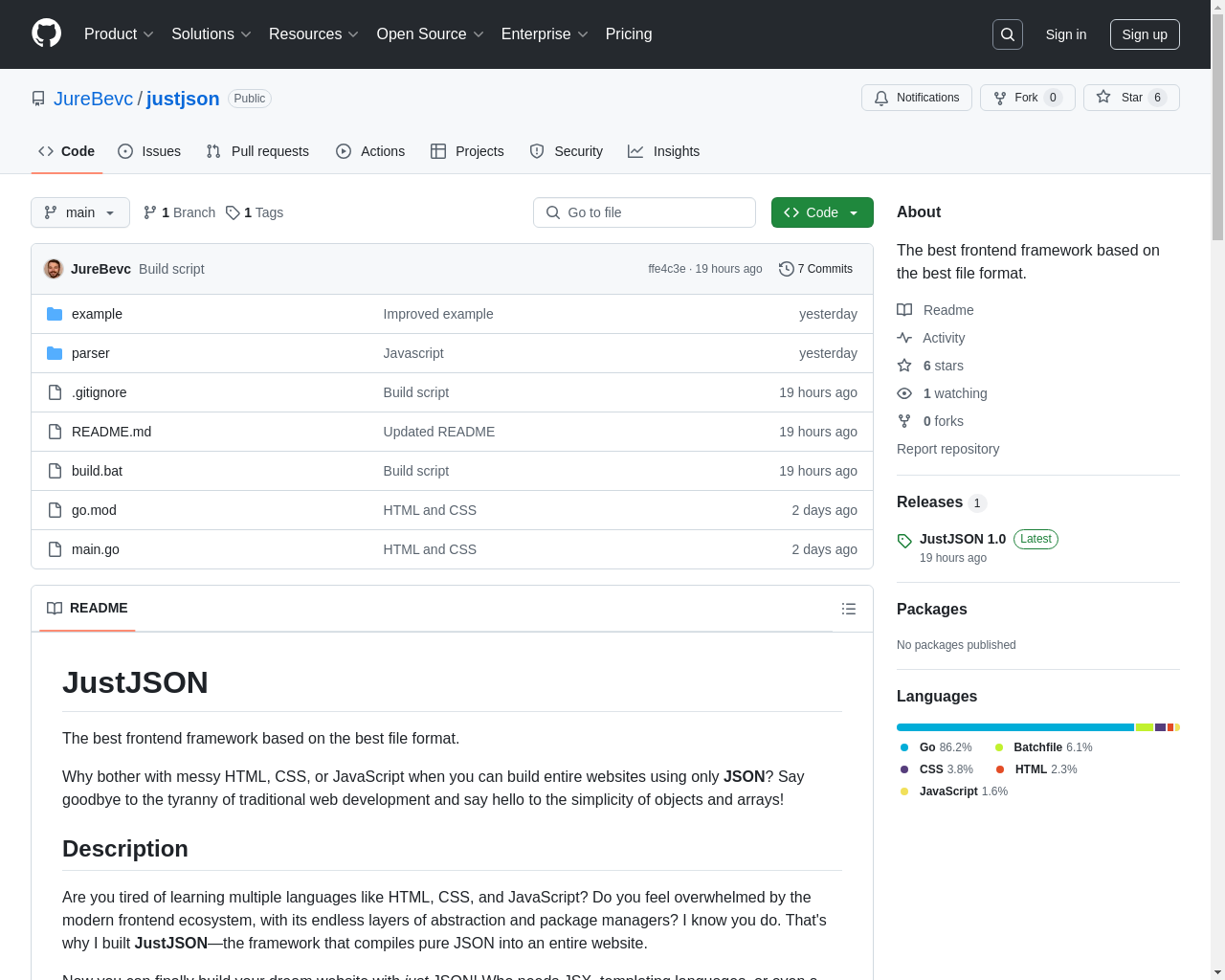1225x980 pixels.
Task: Open the JureBevc owner link
Action: 94,99
